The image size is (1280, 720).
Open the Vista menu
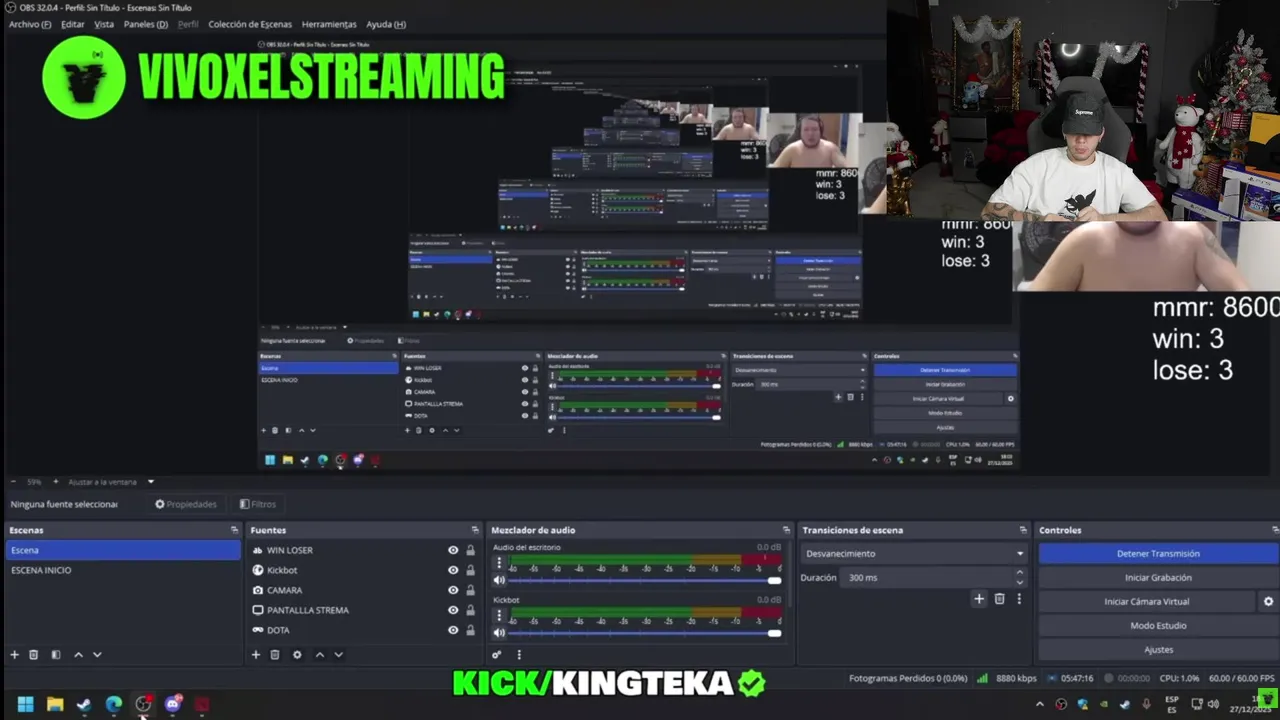pos(104,24)
